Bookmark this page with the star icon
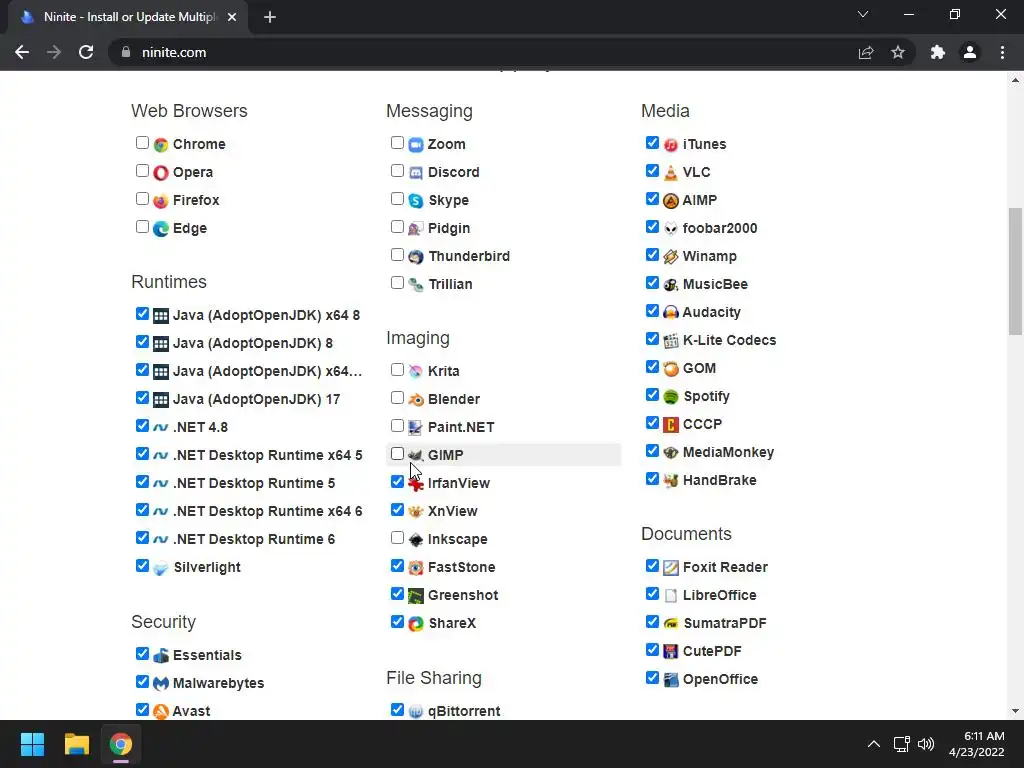Image resolution: width=1024 pixels, height=768 pixels. click(898, 52)
